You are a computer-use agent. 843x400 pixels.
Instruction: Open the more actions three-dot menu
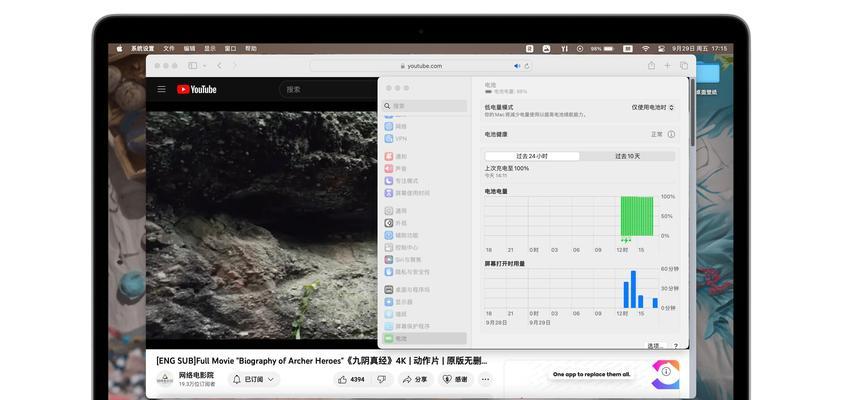485,379
